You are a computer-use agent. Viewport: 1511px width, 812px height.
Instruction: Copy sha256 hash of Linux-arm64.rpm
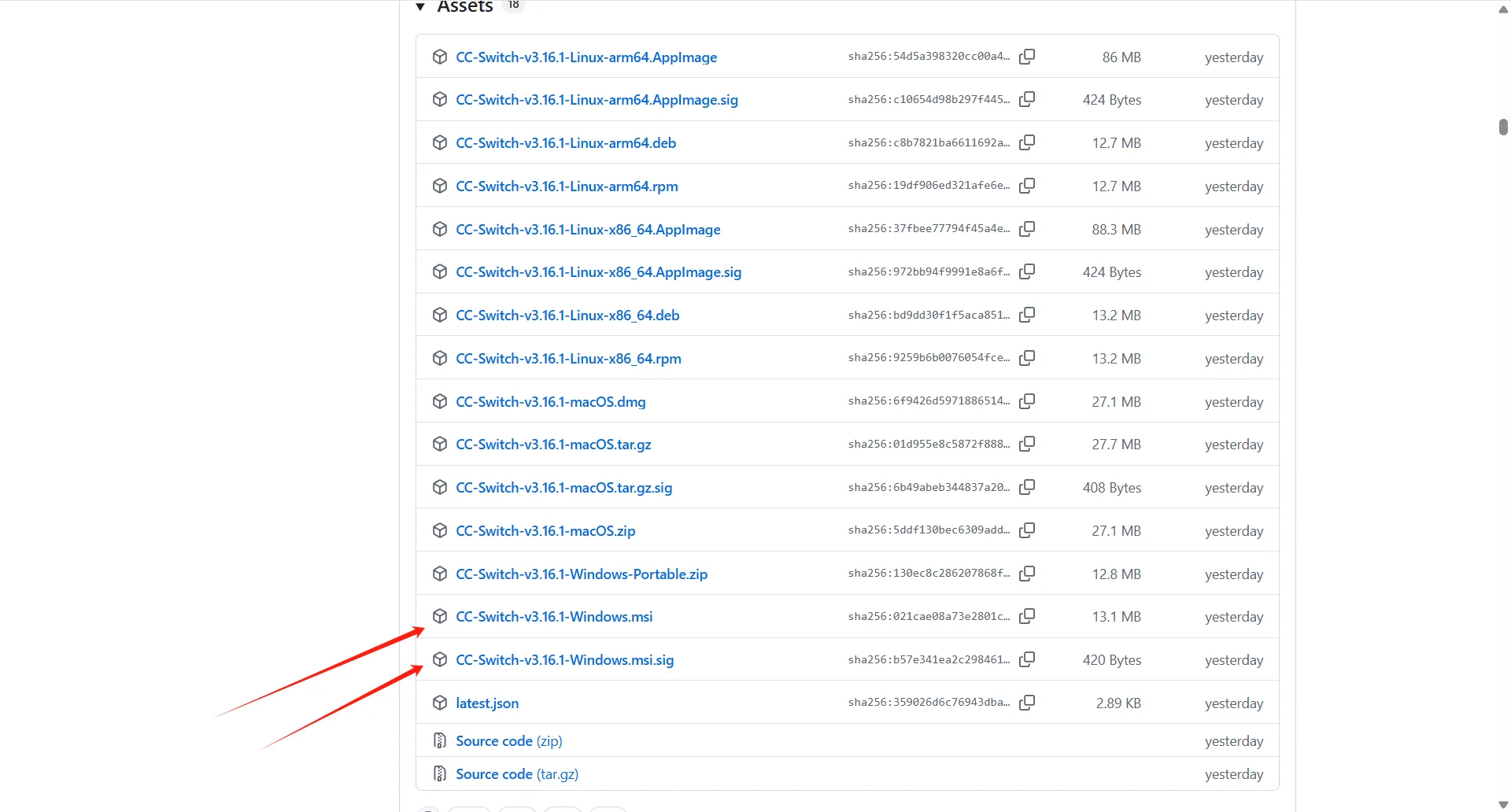(x=1027, y=186)
